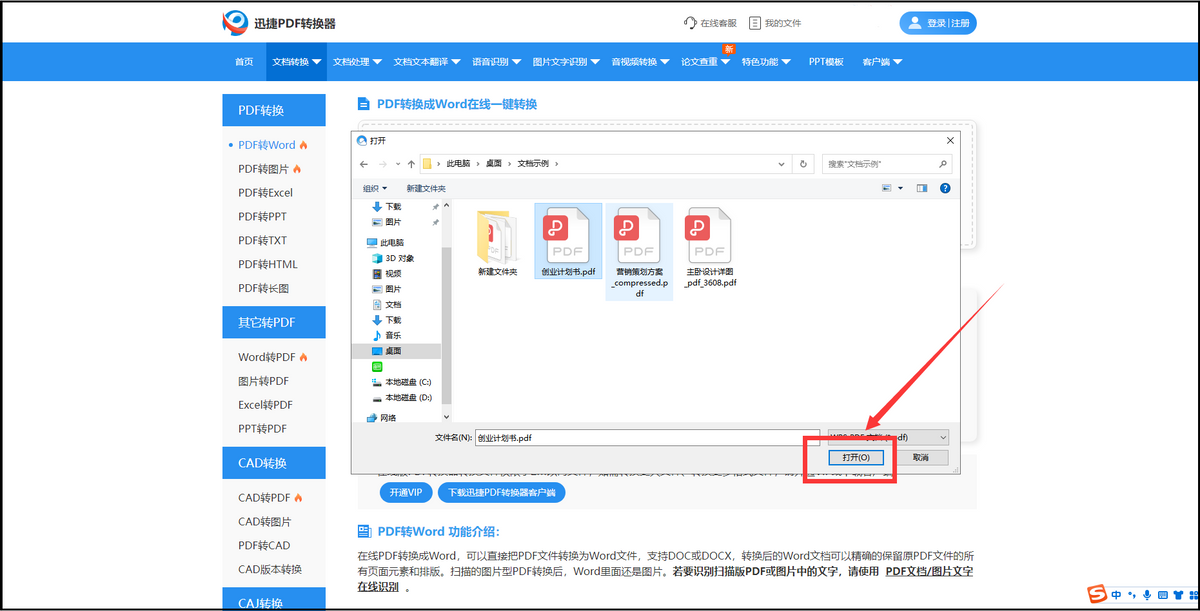Select 图片转PDF in the sidebar

coord(263,381)
